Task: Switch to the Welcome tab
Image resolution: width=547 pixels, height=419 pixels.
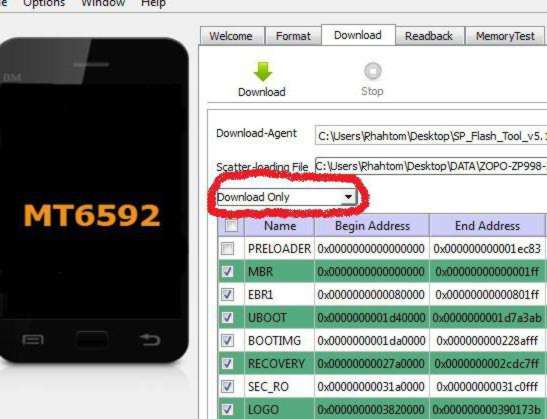Action: point(231,36)
